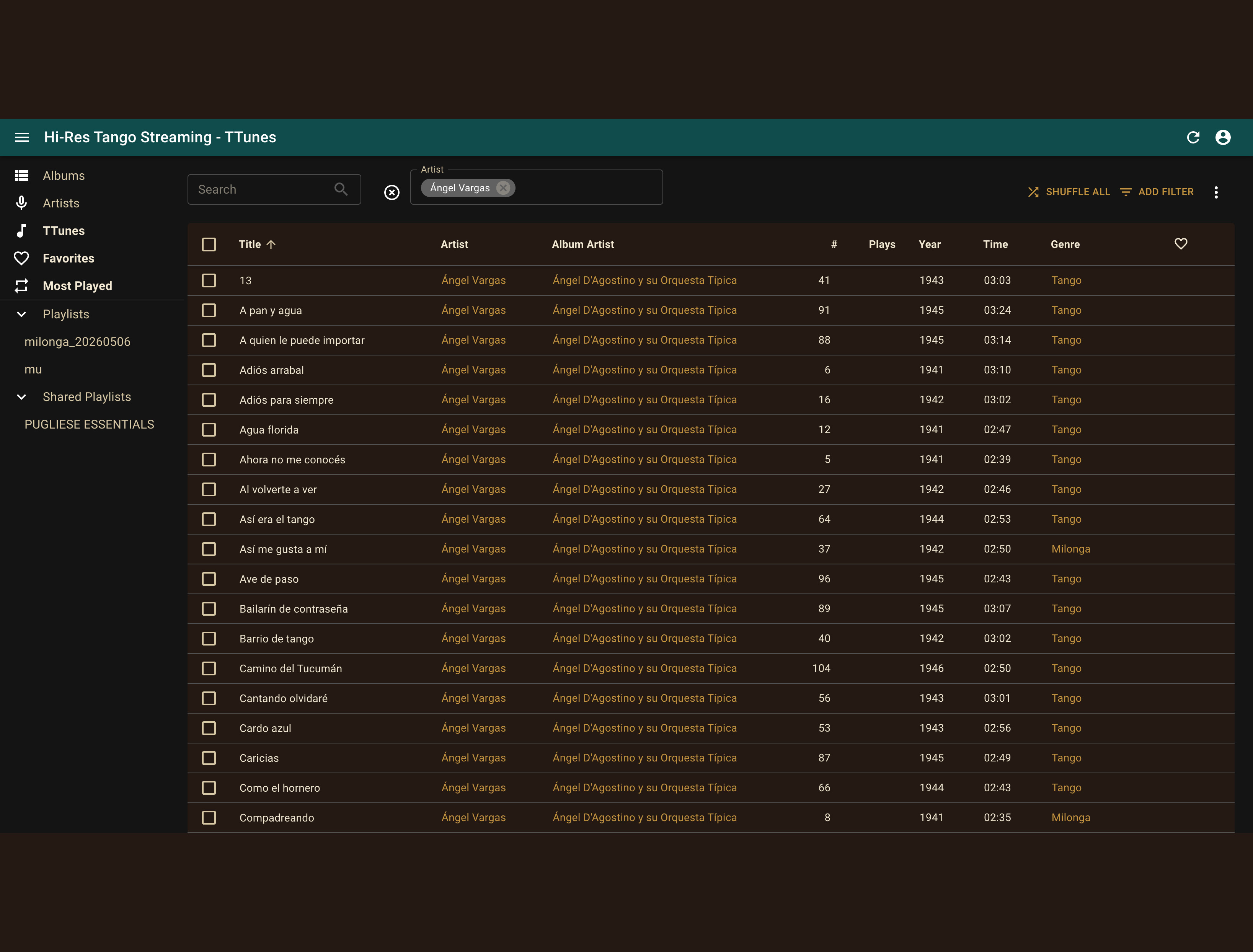Viewport: 1253px width, 952px height.
Task: Collapse the Shared Playlists section chevron
Action: (x=21, y=397)
